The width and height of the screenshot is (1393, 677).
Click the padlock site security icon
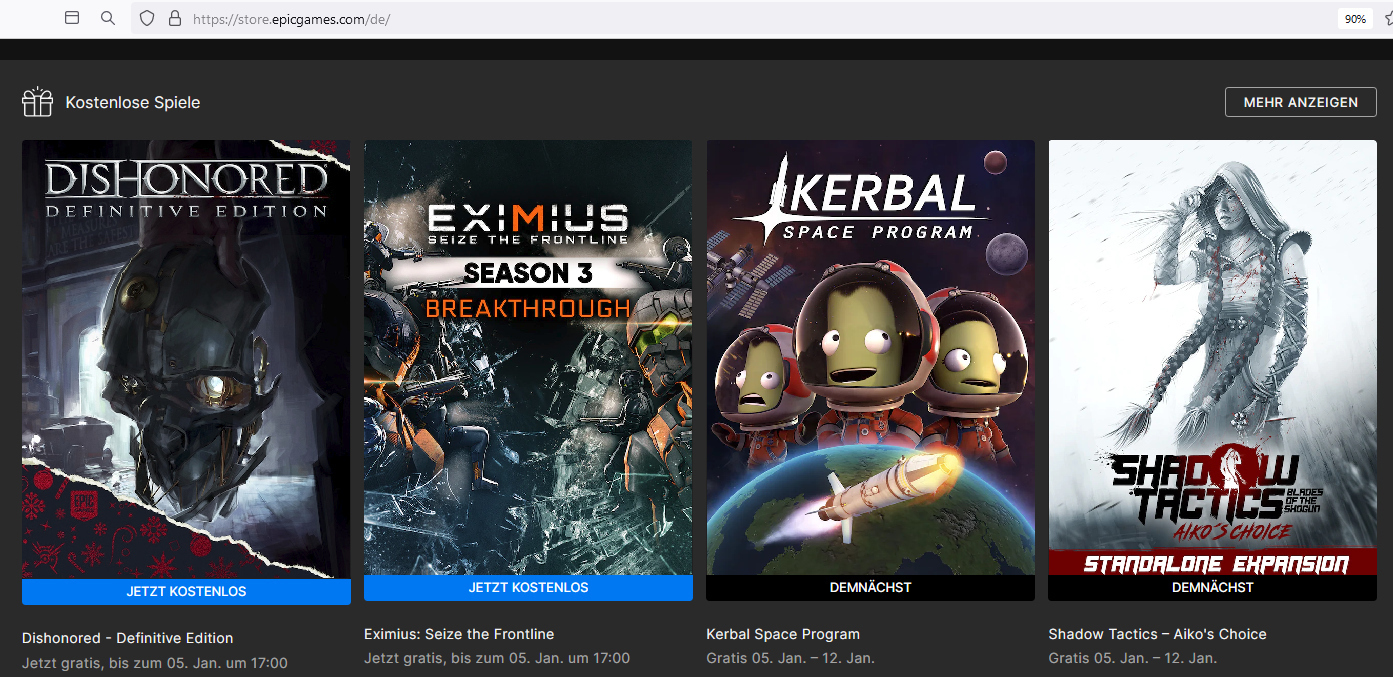[175, 18]
